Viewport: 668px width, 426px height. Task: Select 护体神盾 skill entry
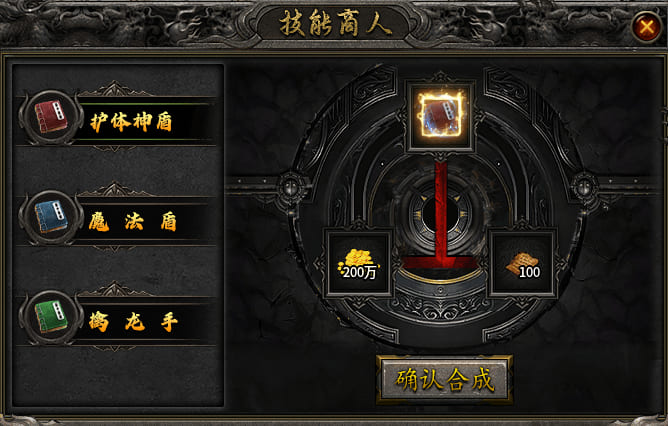[x=116, y=120]
